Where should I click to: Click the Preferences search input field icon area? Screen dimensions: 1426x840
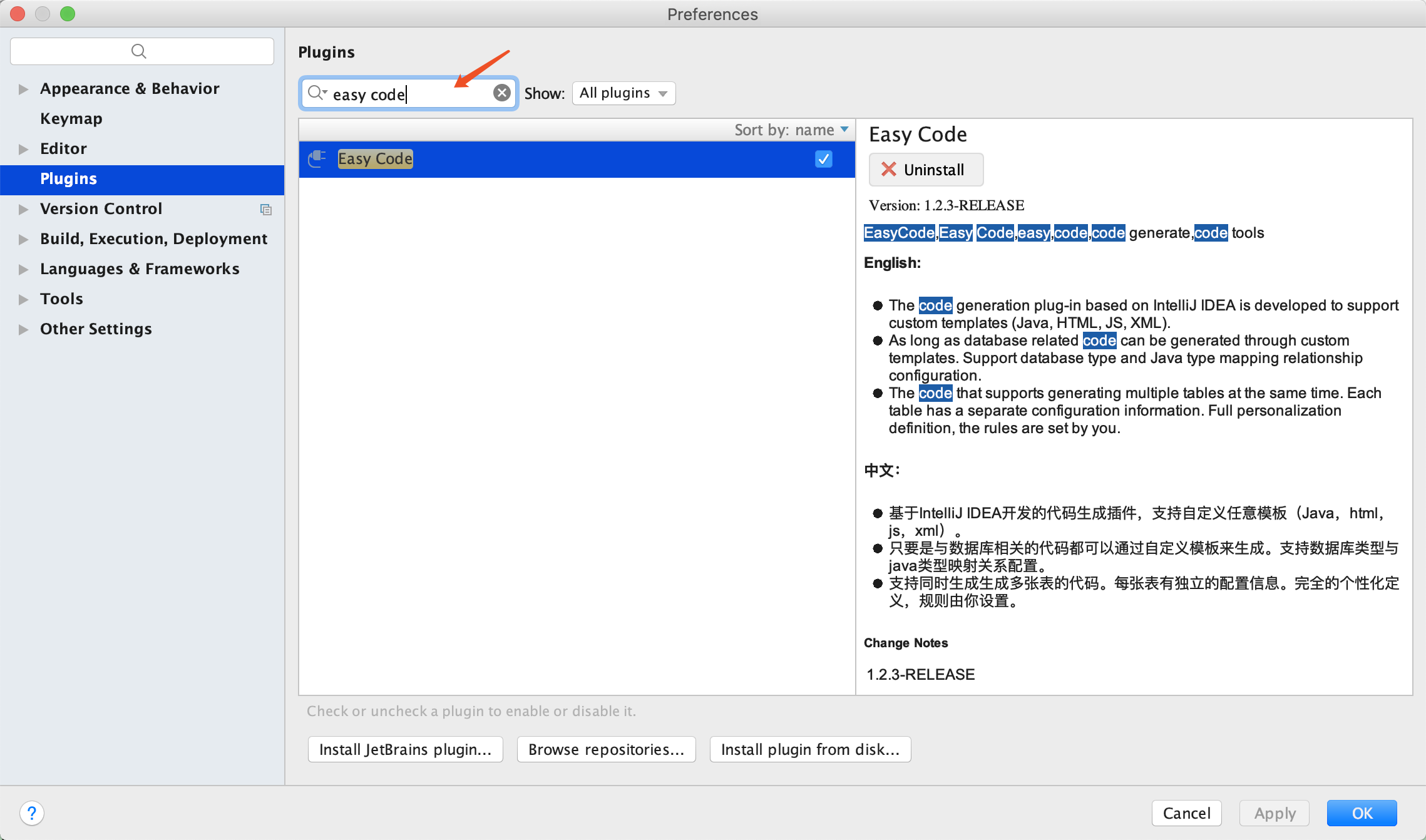[x=140, y=50]
